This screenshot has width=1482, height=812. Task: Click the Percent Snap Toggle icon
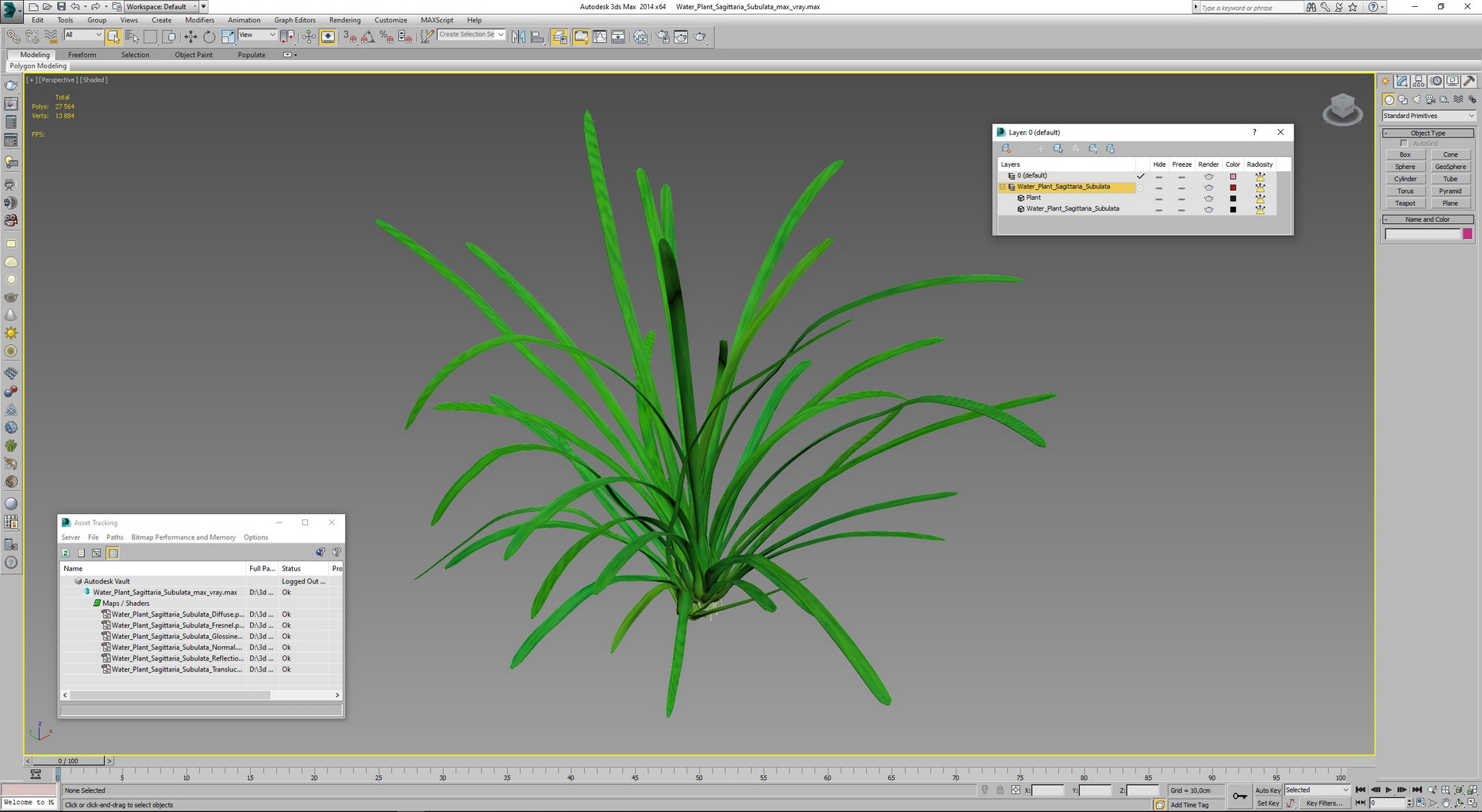tap(387, 36)
